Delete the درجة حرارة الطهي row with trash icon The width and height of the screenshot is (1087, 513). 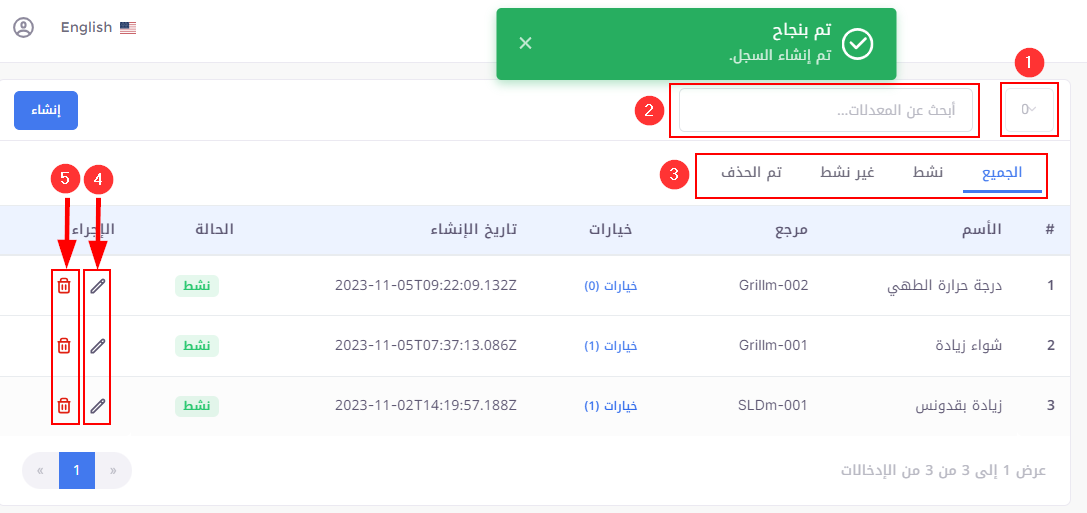(x=64, y=286)
